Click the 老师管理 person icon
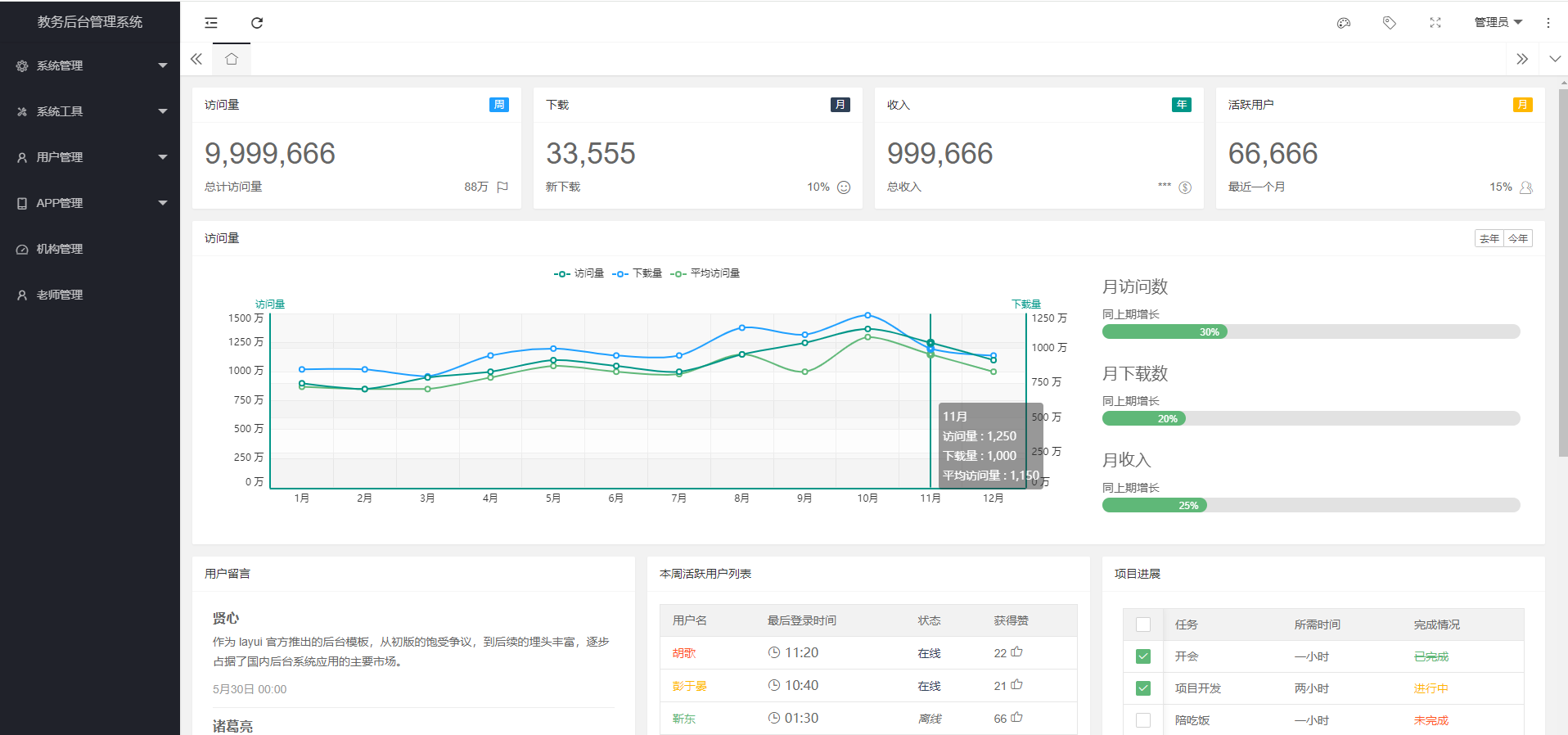This screenshot has width=1568, height=735. pyautogui.click(x=22, y=295)
